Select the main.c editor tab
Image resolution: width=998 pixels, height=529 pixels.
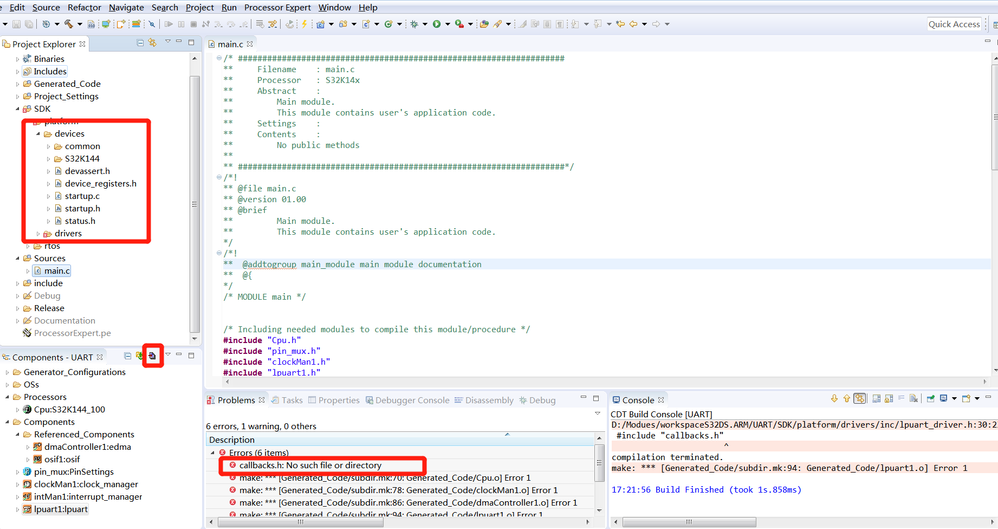pos(230,44)
